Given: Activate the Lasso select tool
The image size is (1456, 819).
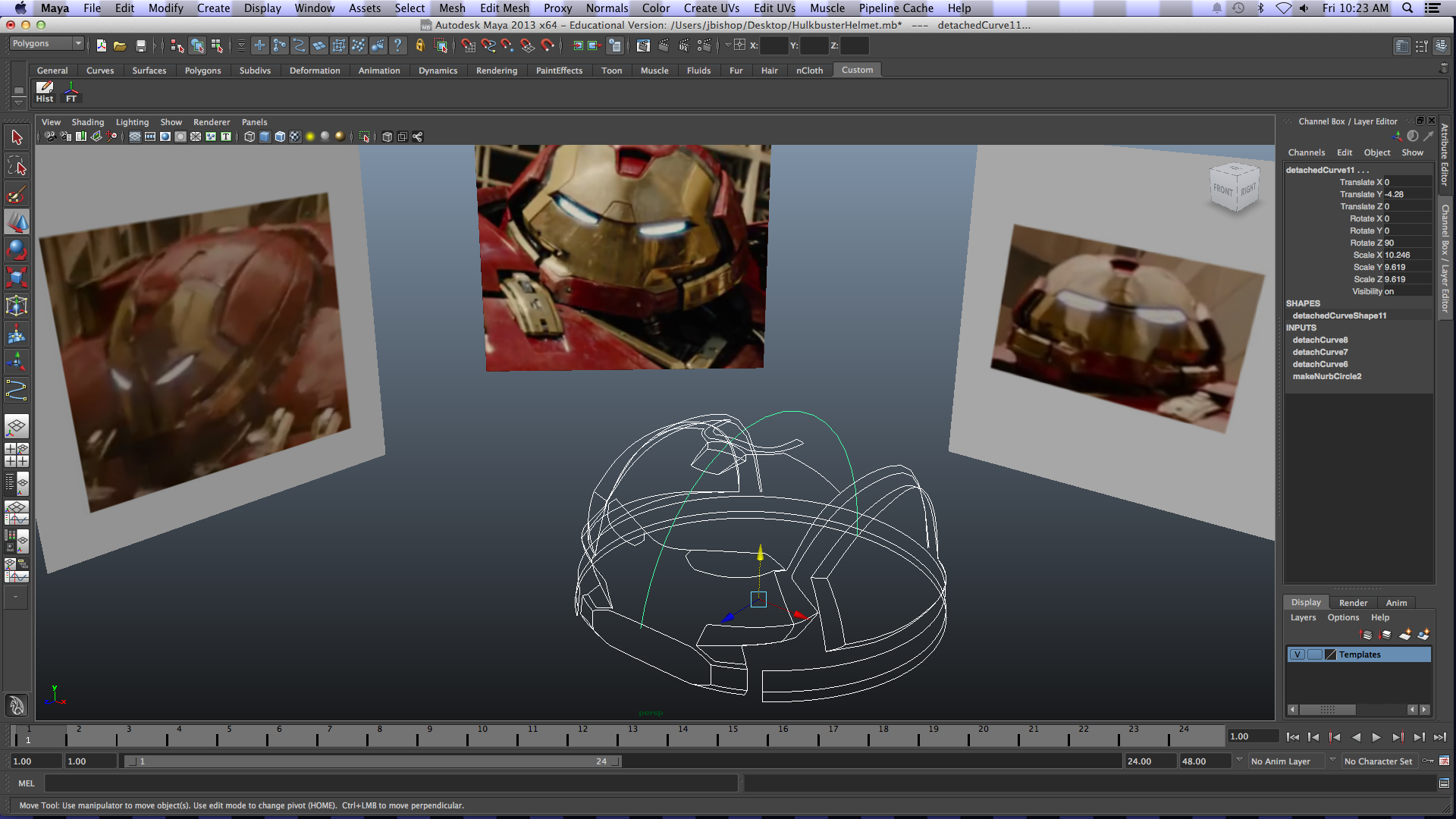Looking at the screenshot, I should tap(17, 165).
